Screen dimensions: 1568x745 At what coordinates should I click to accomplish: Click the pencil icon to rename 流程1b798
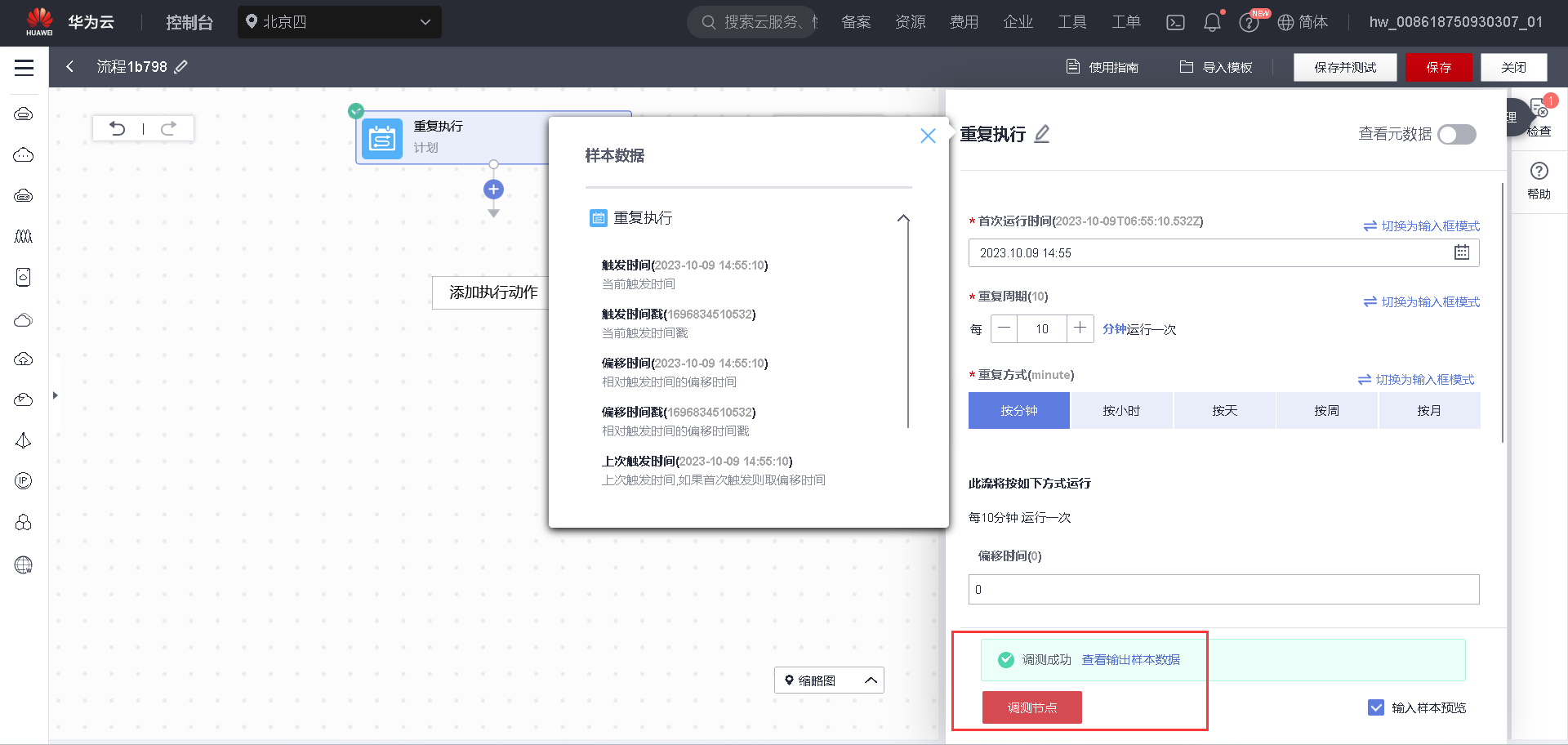pyautogui.click(x=182, y=66)
